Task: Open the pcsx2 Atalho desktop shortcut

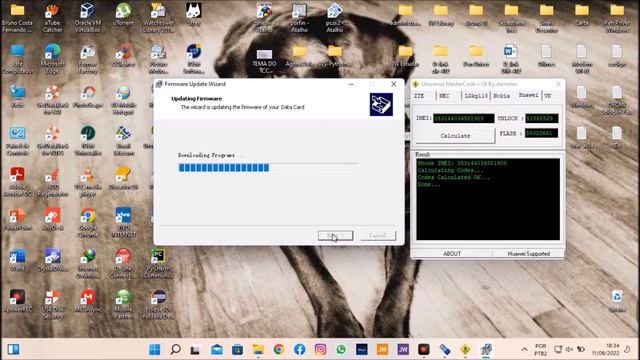Action: [x=335, y=17]
